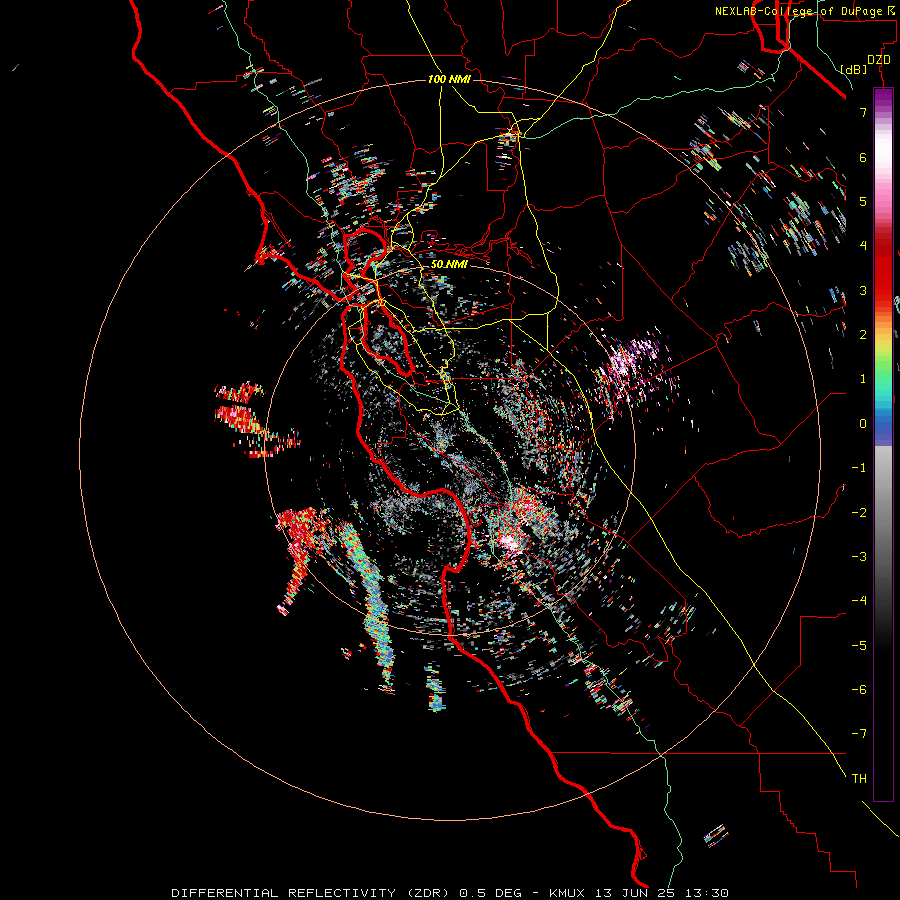The height and width of the screenshot is (900, 900).
Task: Click the "0.5 DEG" elevation text
Action: click(x=490, y=893)
